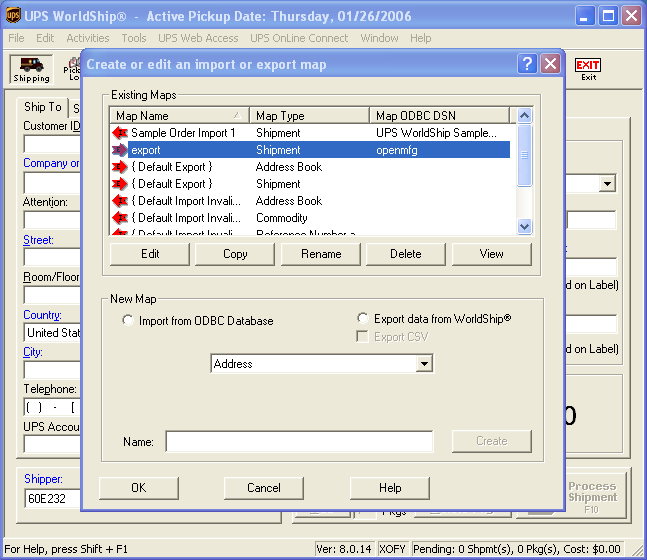Screen dimensions: 647x560
Task: Click the City link label
Action: [x=33, y=352]
